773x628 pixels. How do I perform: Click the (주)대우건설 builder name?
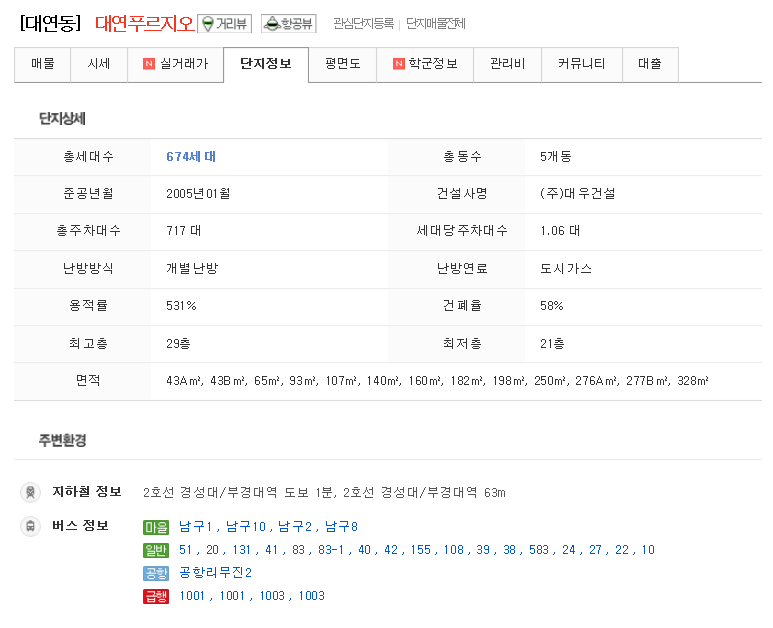pyautogui.click(x=577, y=194)
